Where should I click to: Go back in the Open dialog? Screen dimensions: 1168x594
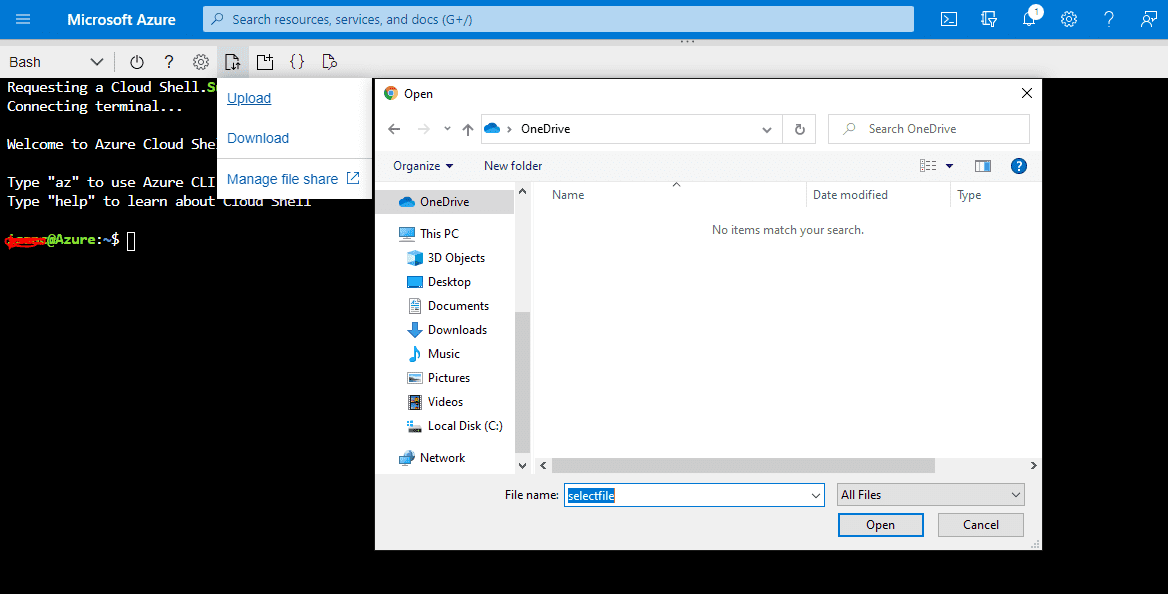point(394,129)
